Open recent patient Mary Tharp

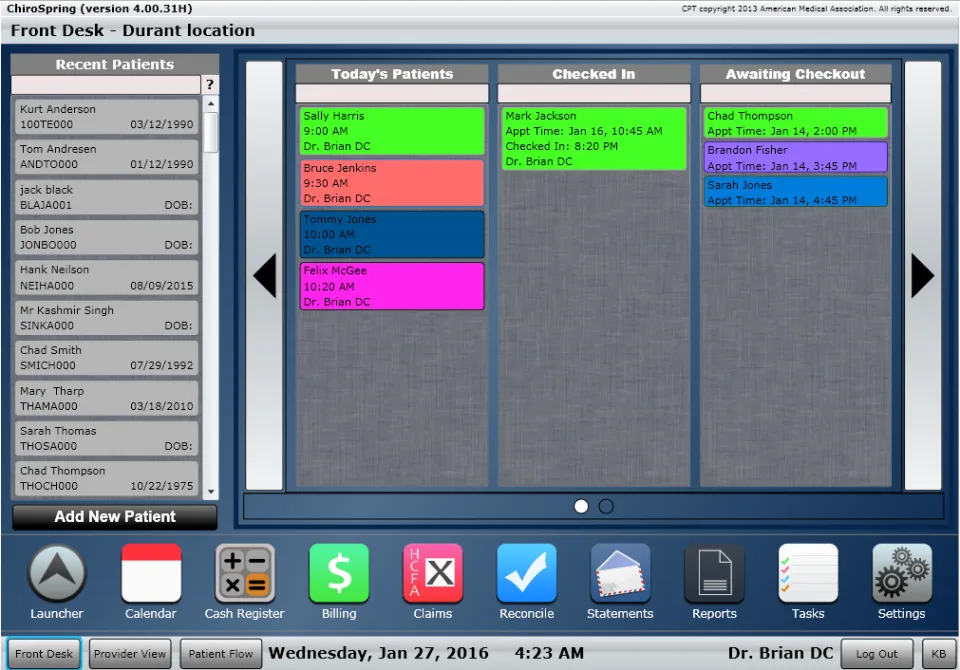point(107,398)
